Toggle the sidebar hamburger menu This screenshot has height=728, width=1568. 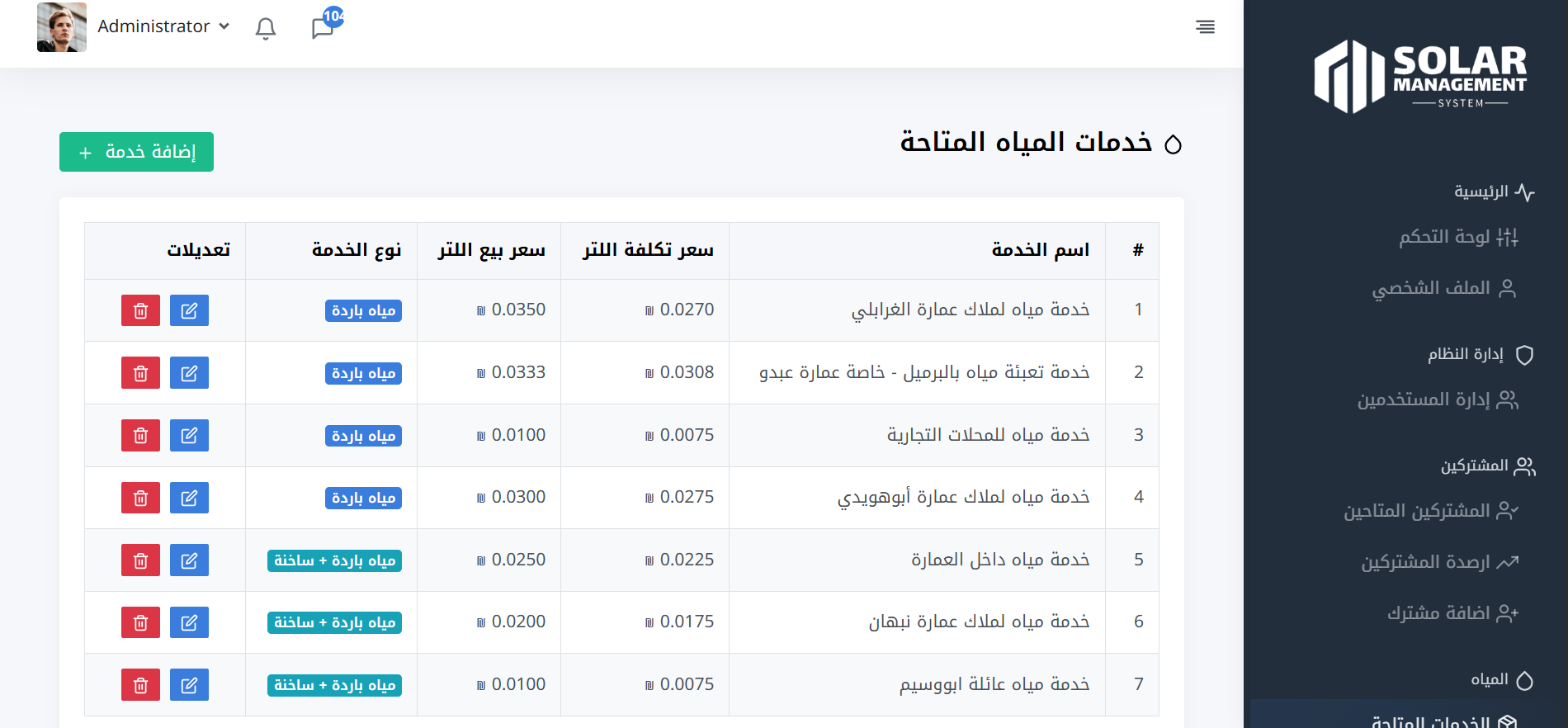coord(1205,27)
